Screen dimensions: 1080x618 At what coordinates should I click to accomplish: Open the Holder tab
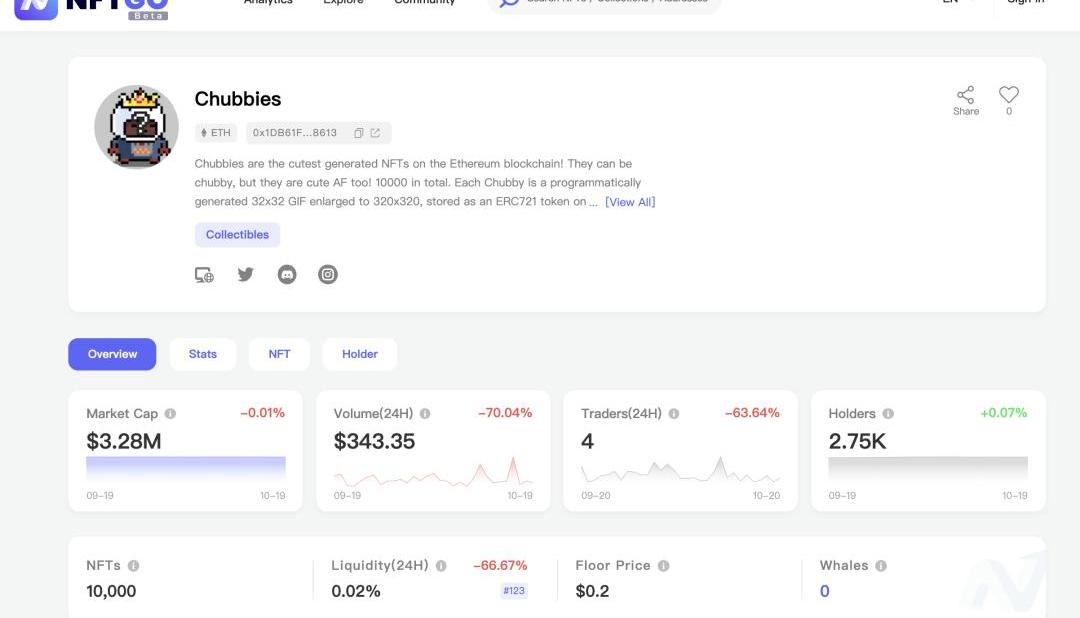[360, 354]
